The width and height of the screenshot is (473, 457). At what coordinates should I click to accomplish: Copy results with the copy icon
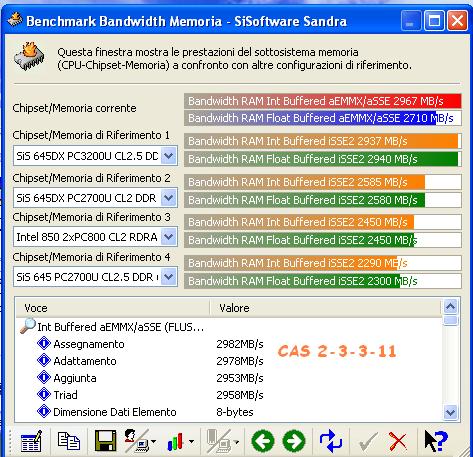69,441
